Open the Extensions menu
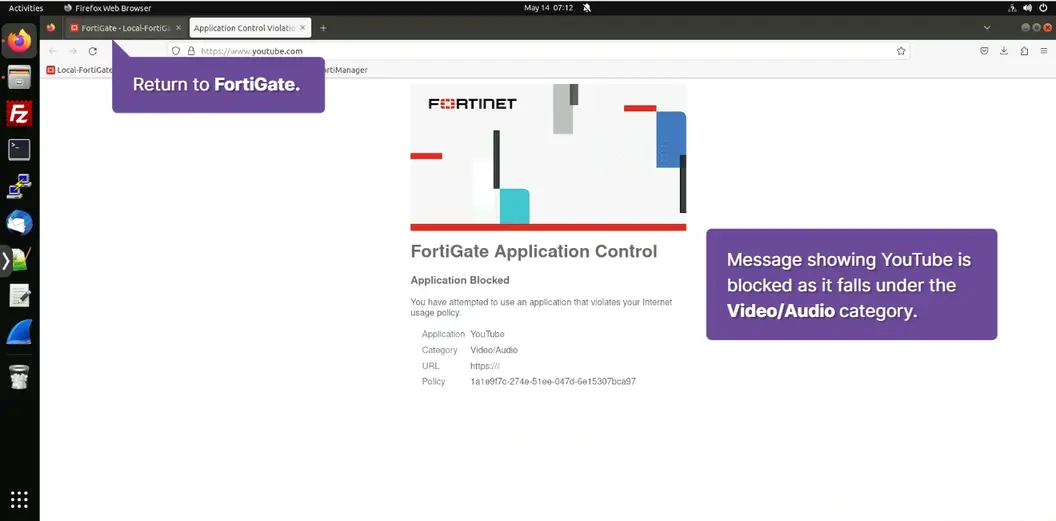The height and width of the screenshot is (521, 1056). pos(1024,51)
